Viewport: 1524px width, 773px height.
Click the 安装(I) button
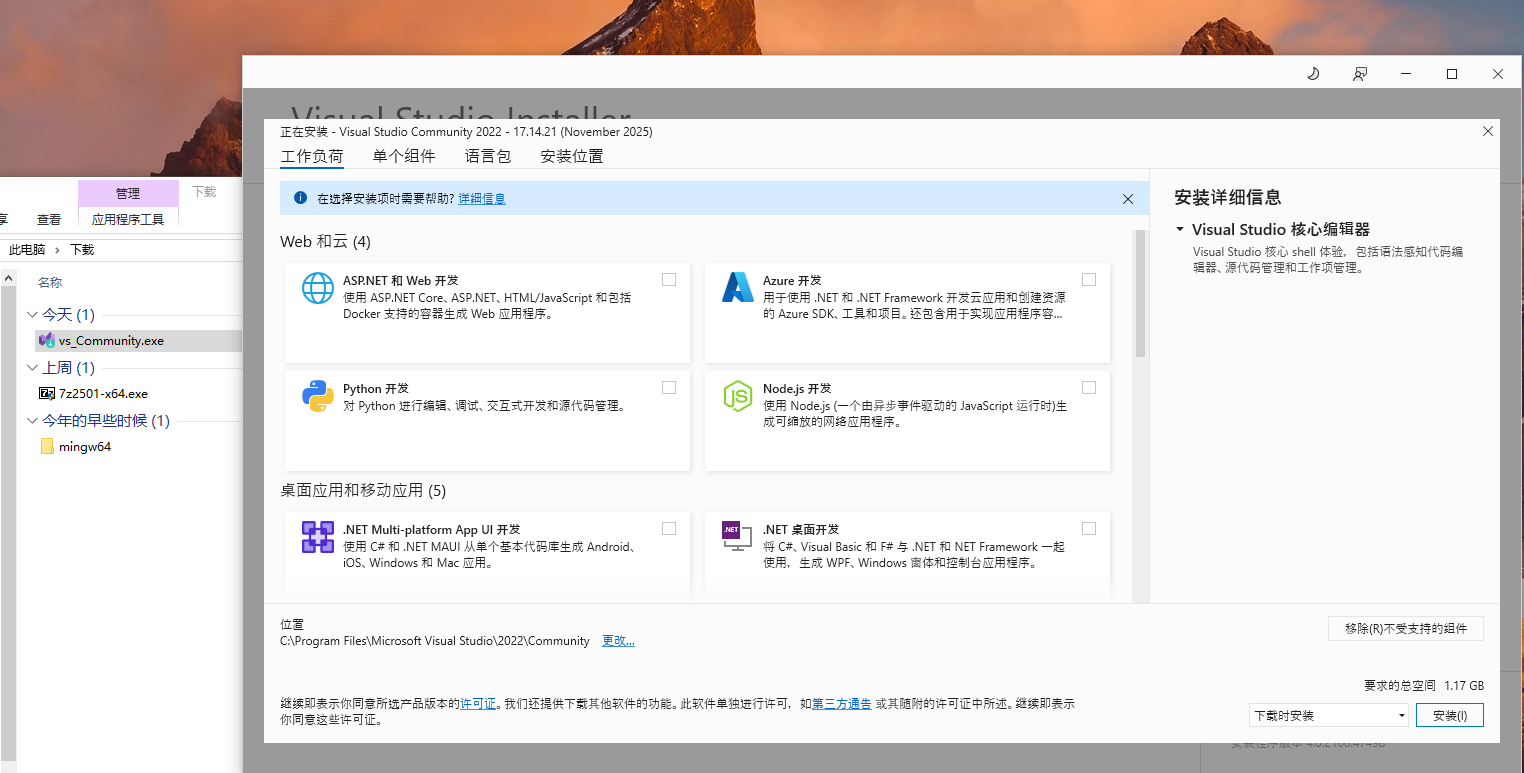[x=1450, y=715]
